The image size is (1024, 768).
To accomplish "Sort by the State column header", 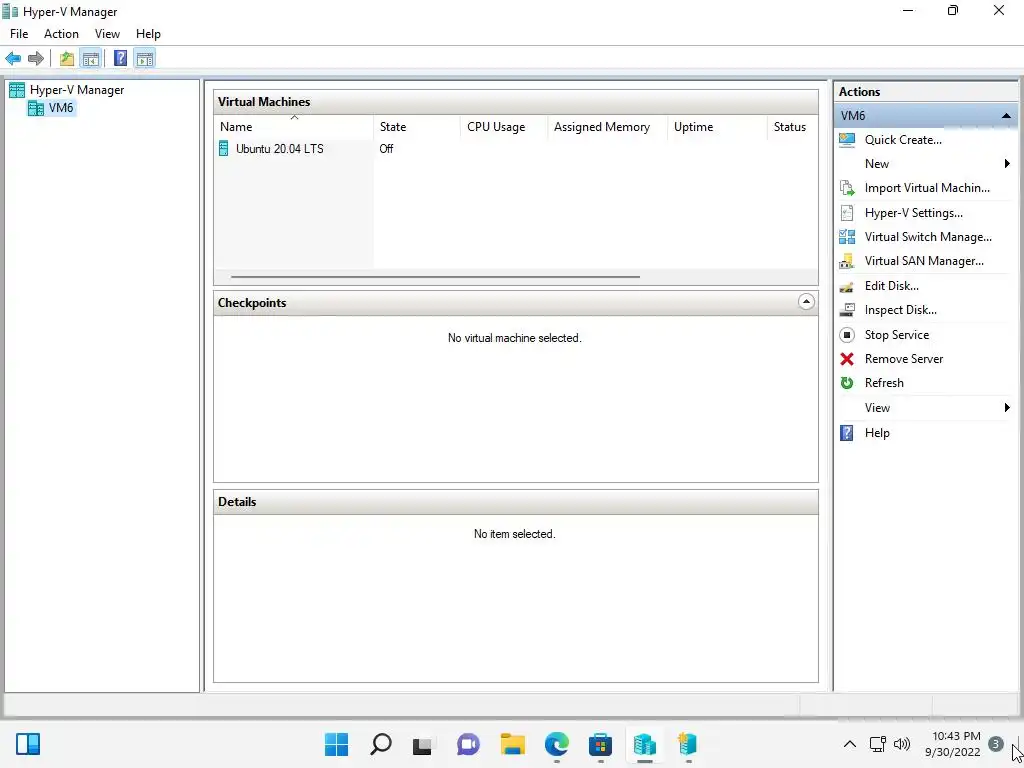I will pyautogui.click(x=417, y=127).
